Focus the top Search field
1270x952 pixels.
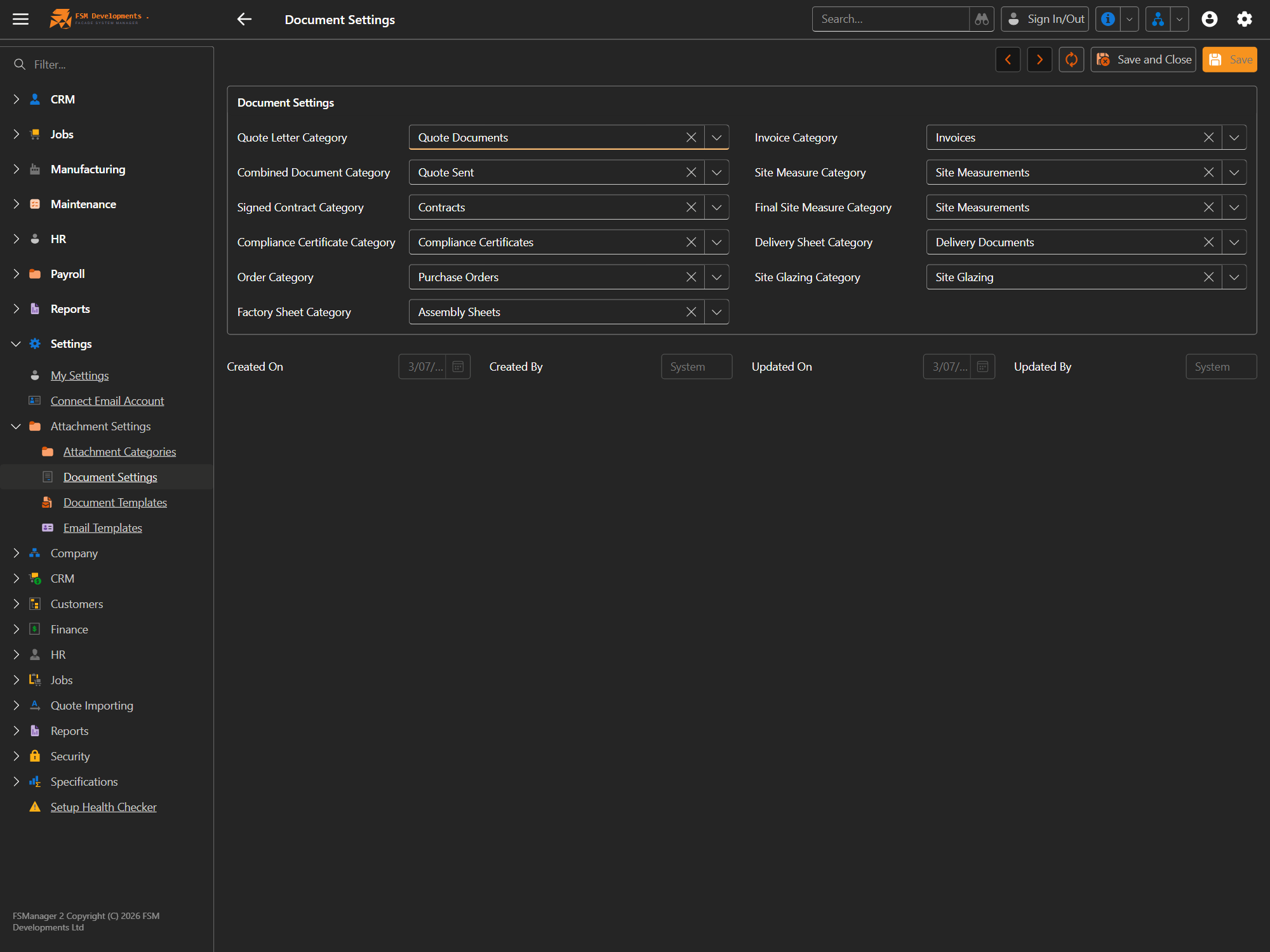click(x=891, y=19)
